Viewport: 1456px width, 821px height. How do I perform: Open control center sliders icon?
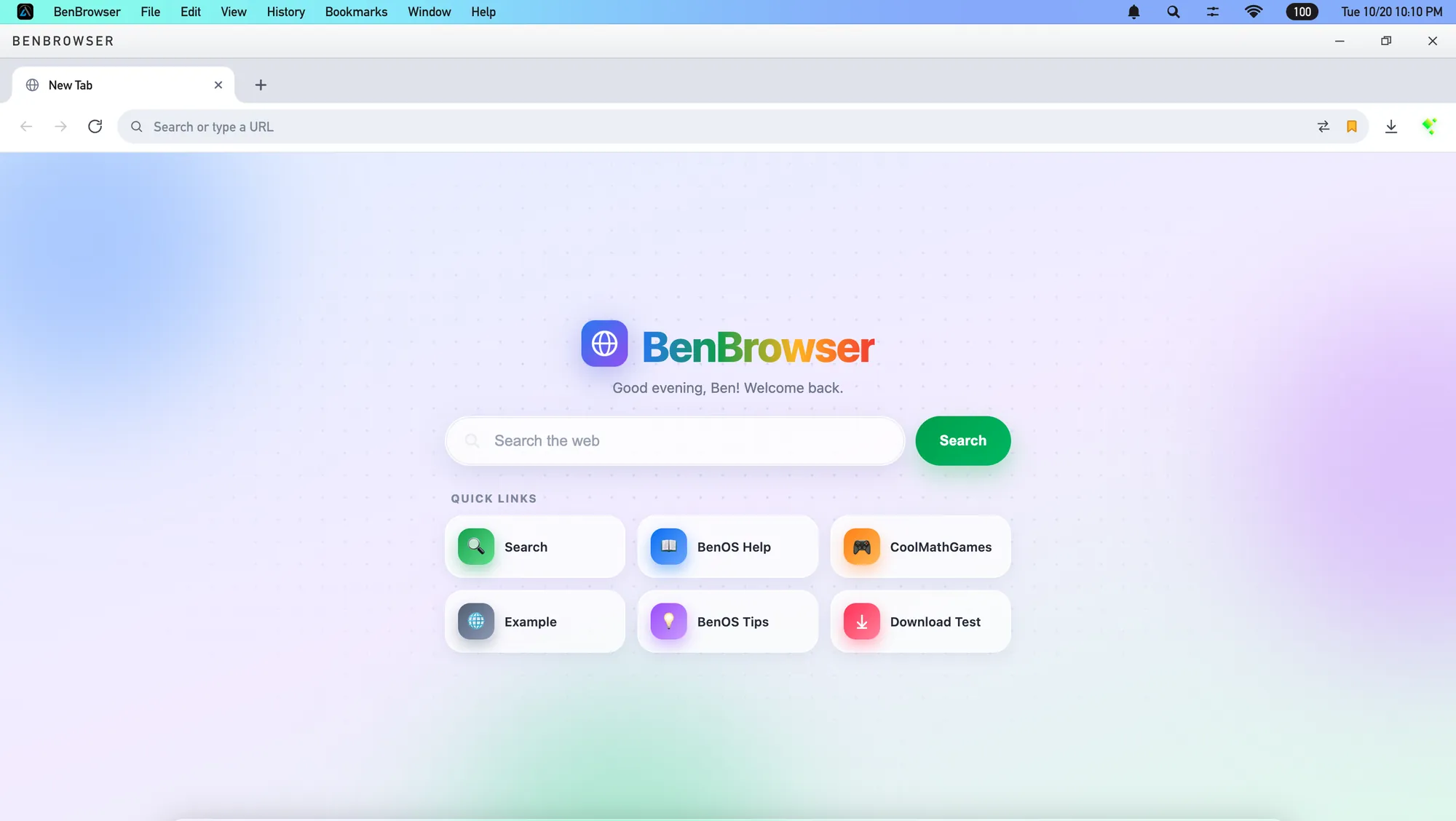[x=1213, y=12]
